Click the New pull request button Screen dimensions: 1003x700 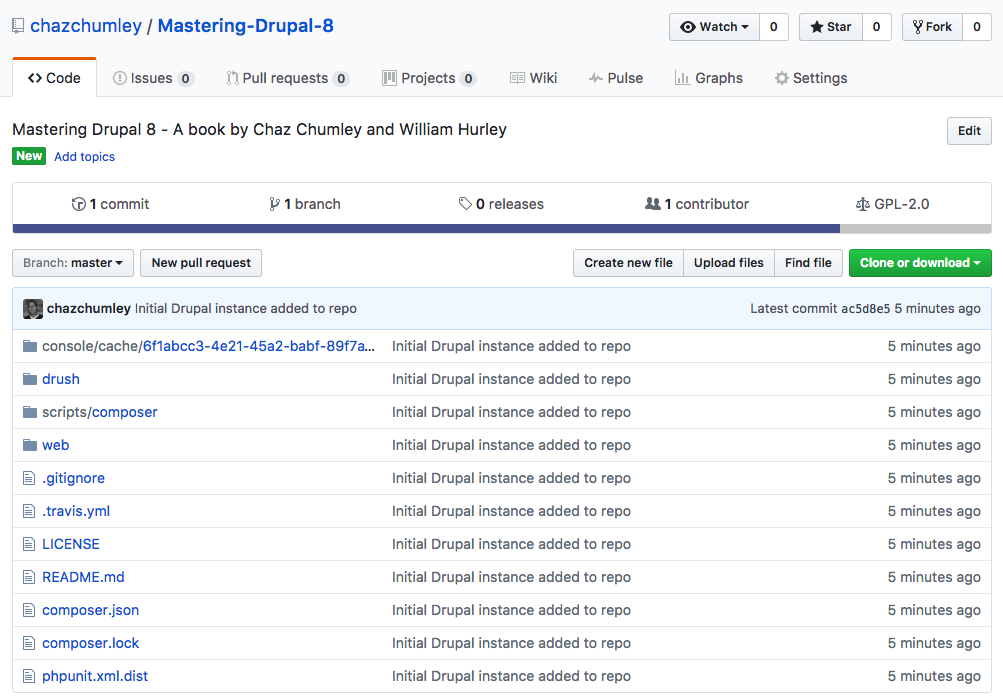pos(201,263)
